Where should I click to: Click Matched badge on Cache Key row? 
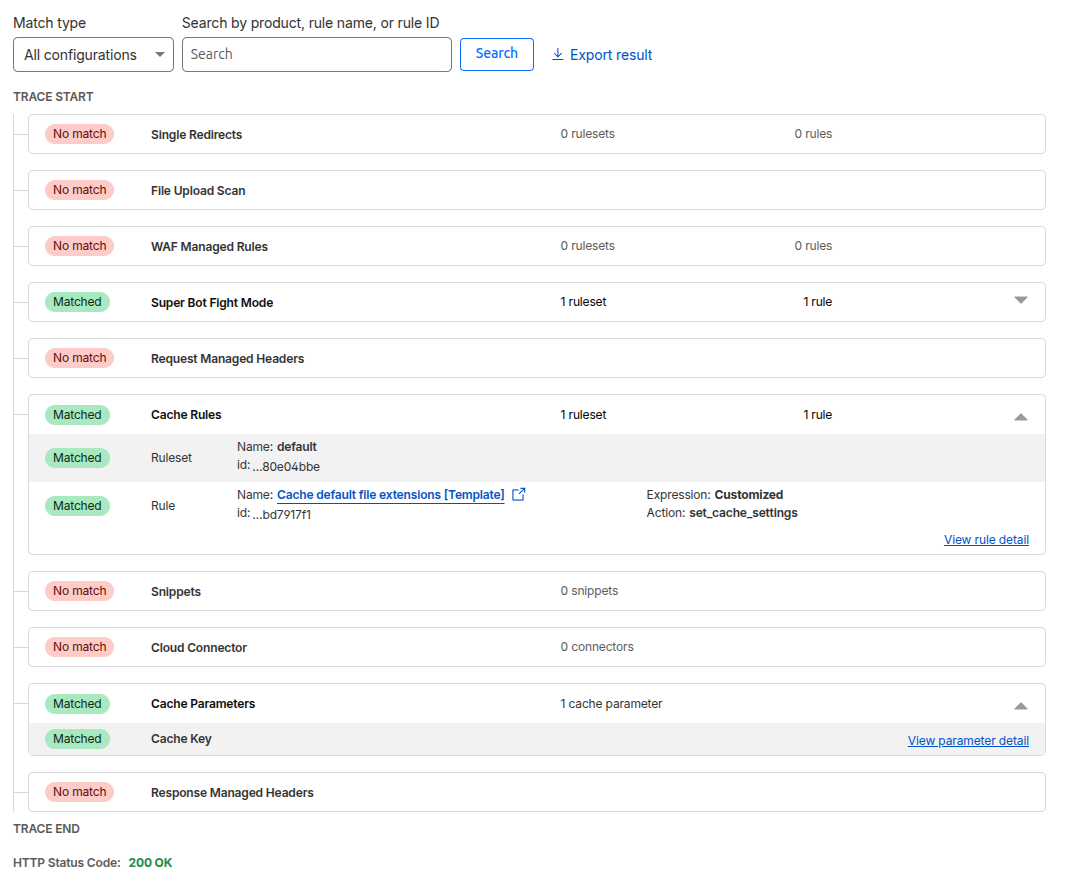pyautogui.click(x=77, y=738)
